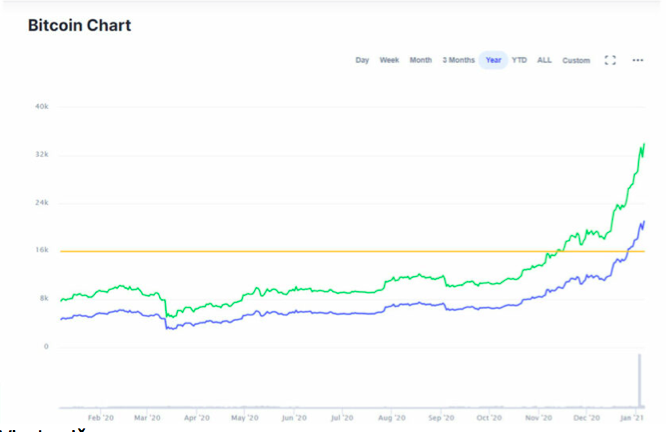Choose the 3 Months range

tap(458, 60)
